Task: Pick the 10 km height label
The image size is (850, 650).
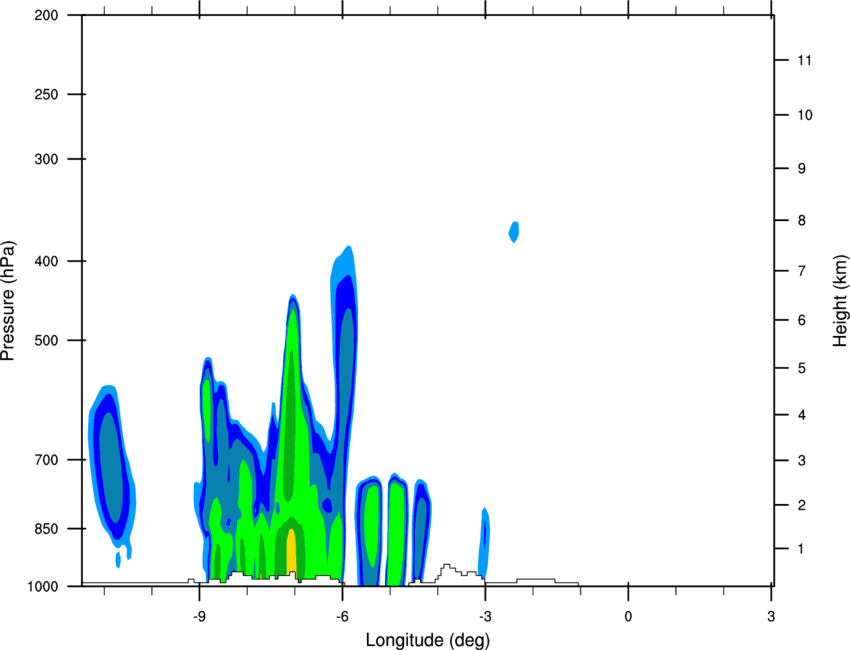Action: [804, 115]
